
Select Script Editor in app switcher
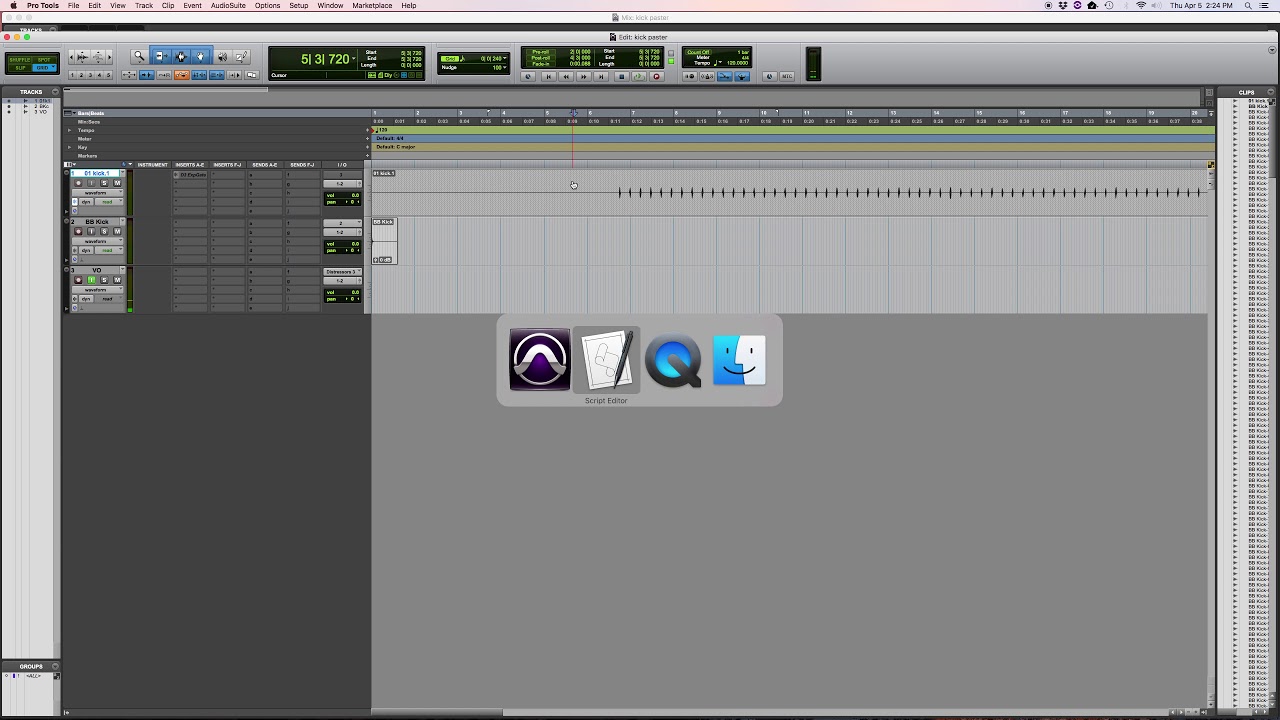point(606,359)
